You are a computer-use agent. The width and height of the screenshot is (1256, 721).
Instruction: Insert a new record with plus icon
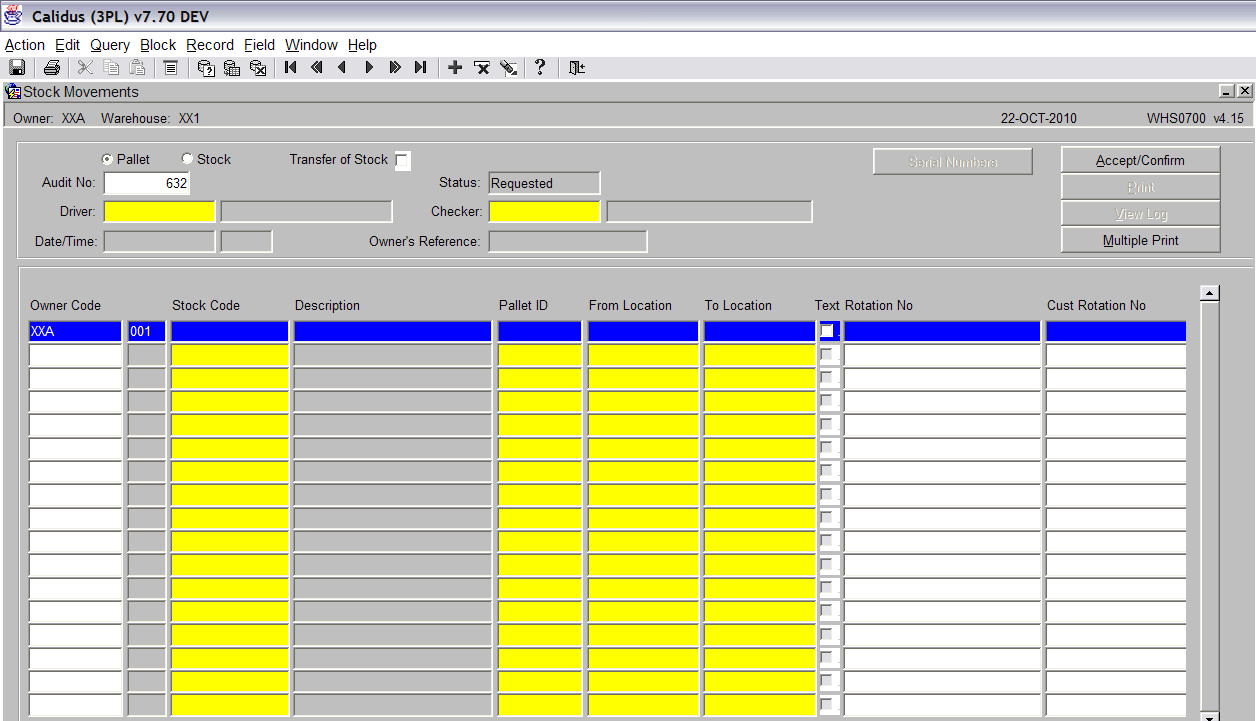click(455, 68)
